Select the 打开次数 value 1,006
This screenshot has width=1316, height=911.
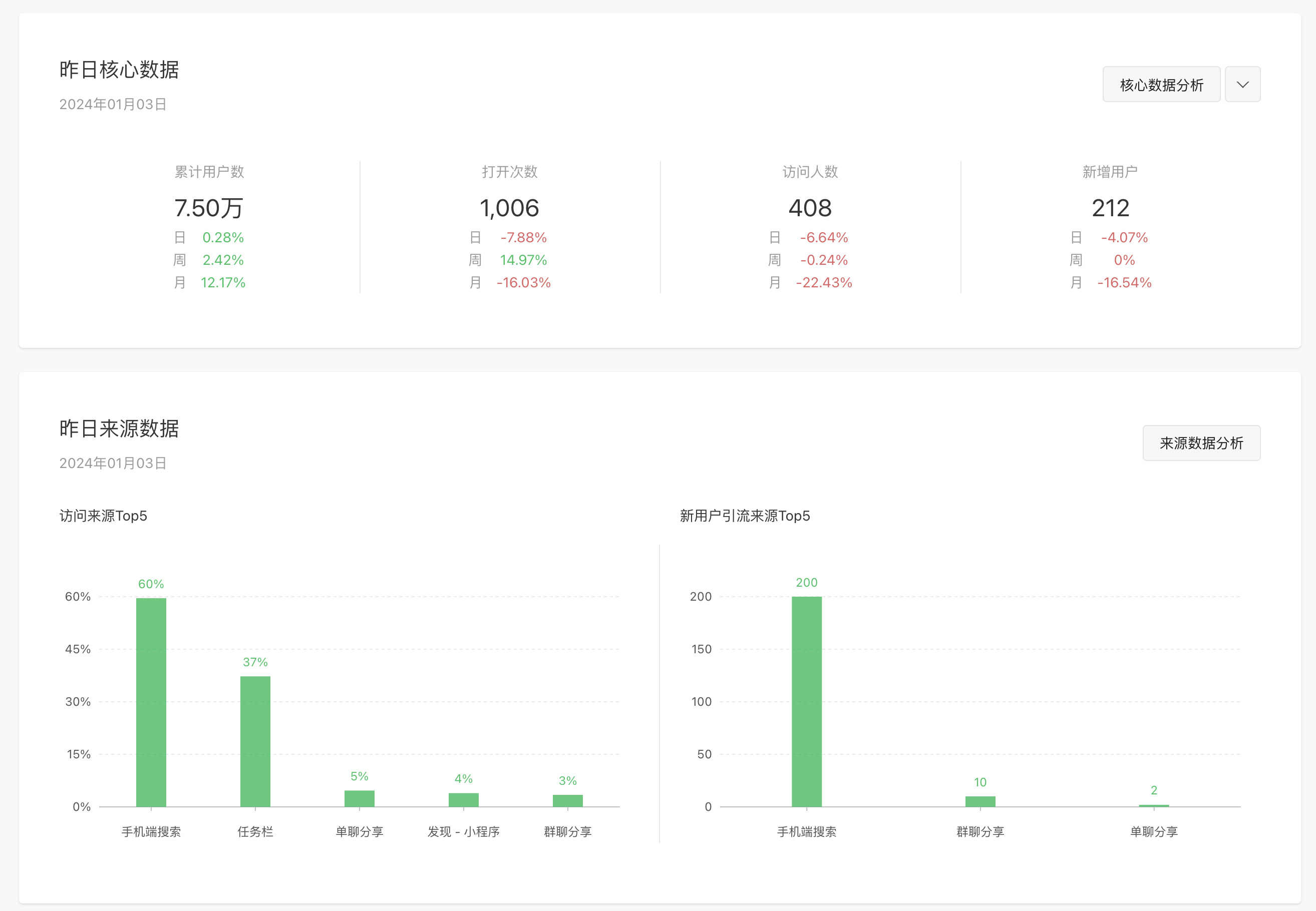point(509,208)
